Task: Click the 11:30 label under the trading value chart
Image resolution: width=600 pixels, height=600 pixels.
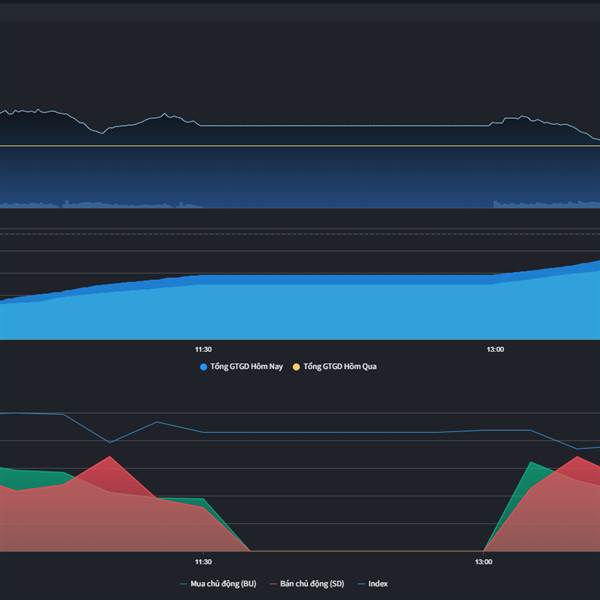Action: 203,349
